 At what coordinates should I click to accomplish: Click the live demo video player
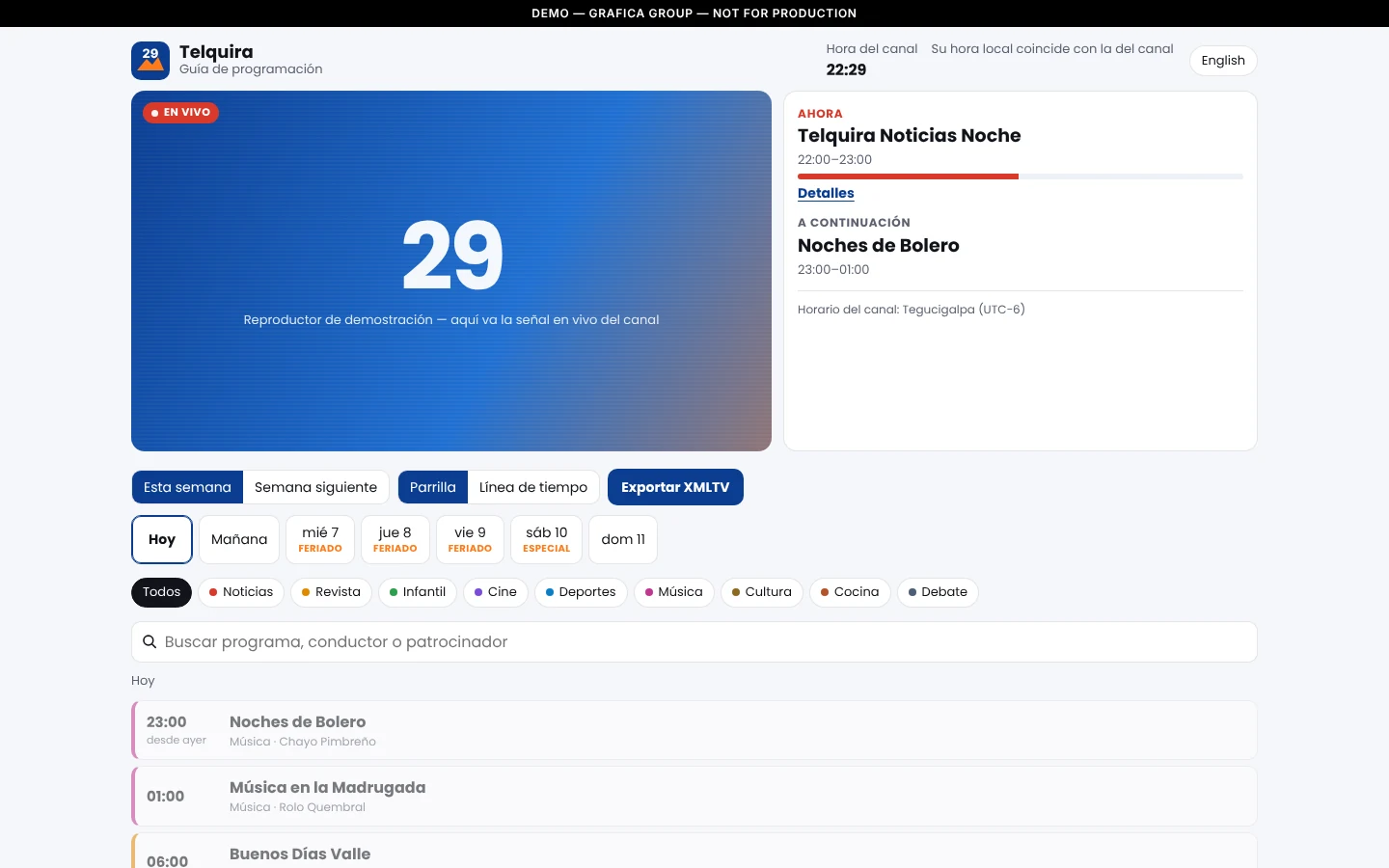click(x=451, y=271)
